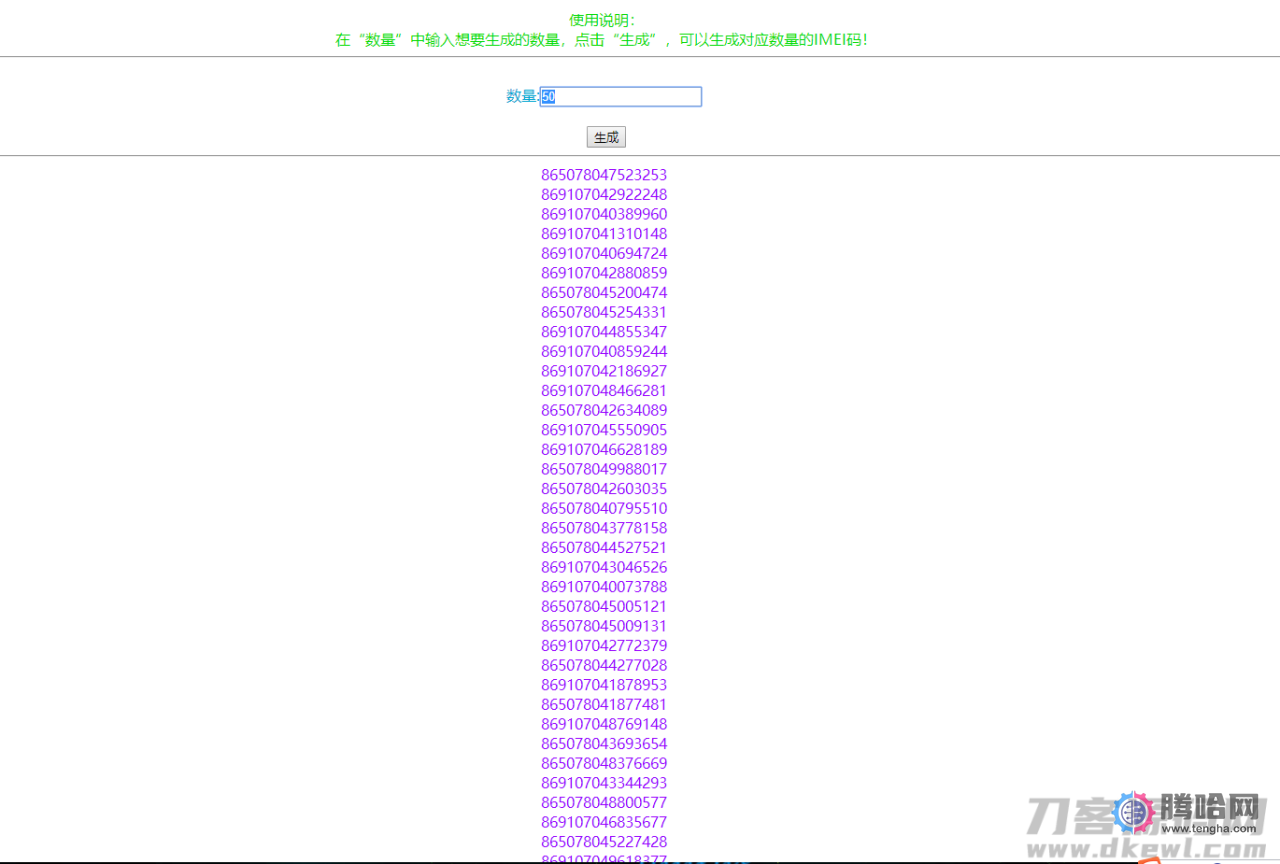Click the 数量 label text
This screenshot has width=1280, height=864.
point(522,96)
